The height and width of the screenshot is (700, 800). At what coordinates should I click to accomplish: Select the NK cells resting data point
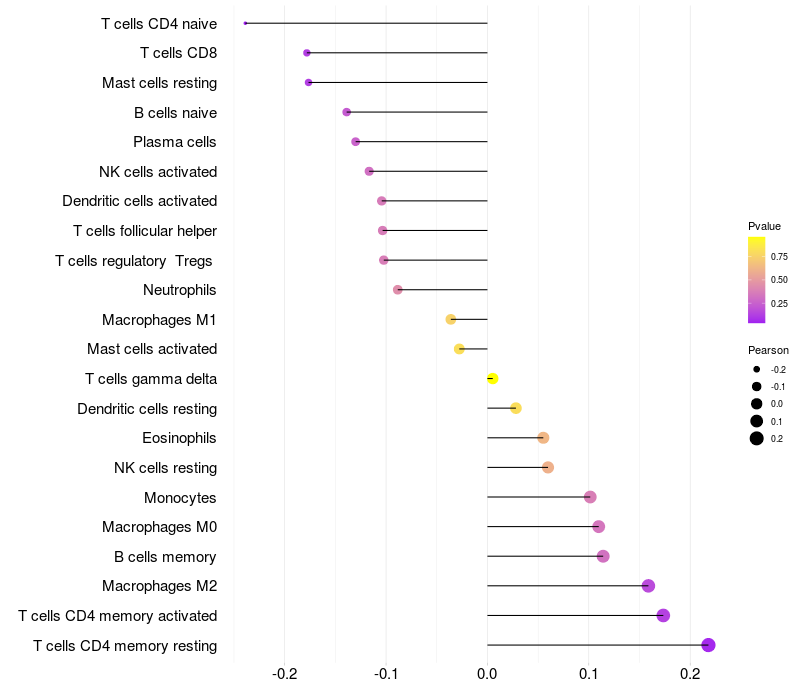tap(548, 467)
